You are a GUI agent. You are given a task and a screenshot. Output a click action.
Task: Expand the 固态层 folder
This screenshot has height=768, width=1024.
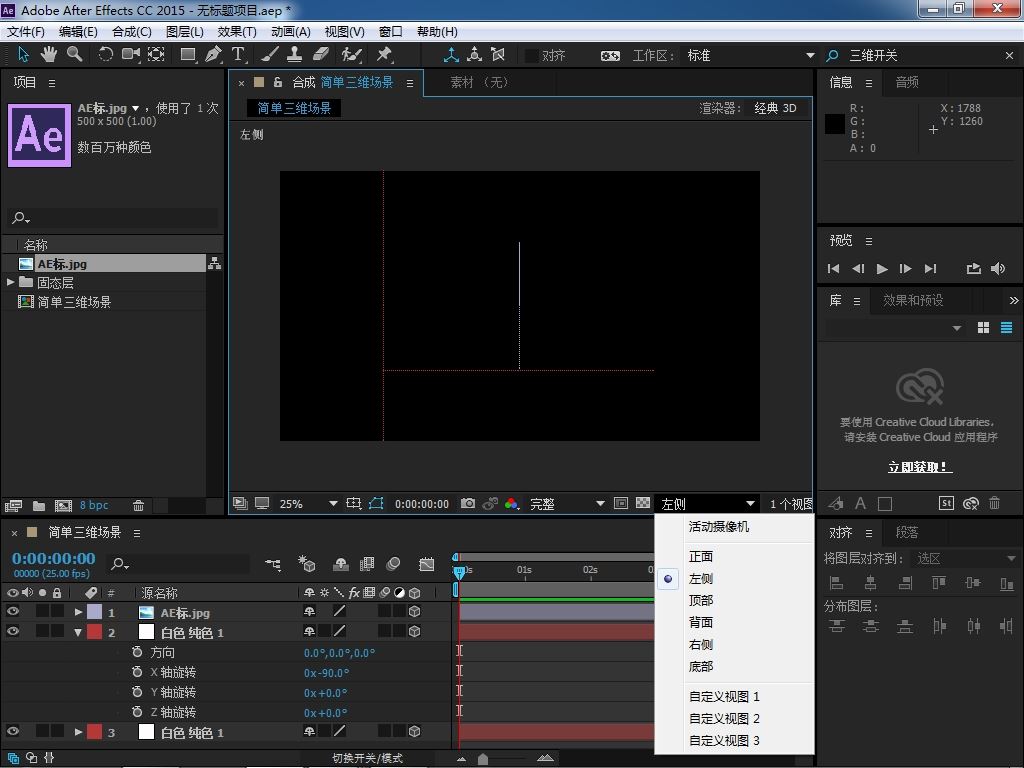pos(11,283)
